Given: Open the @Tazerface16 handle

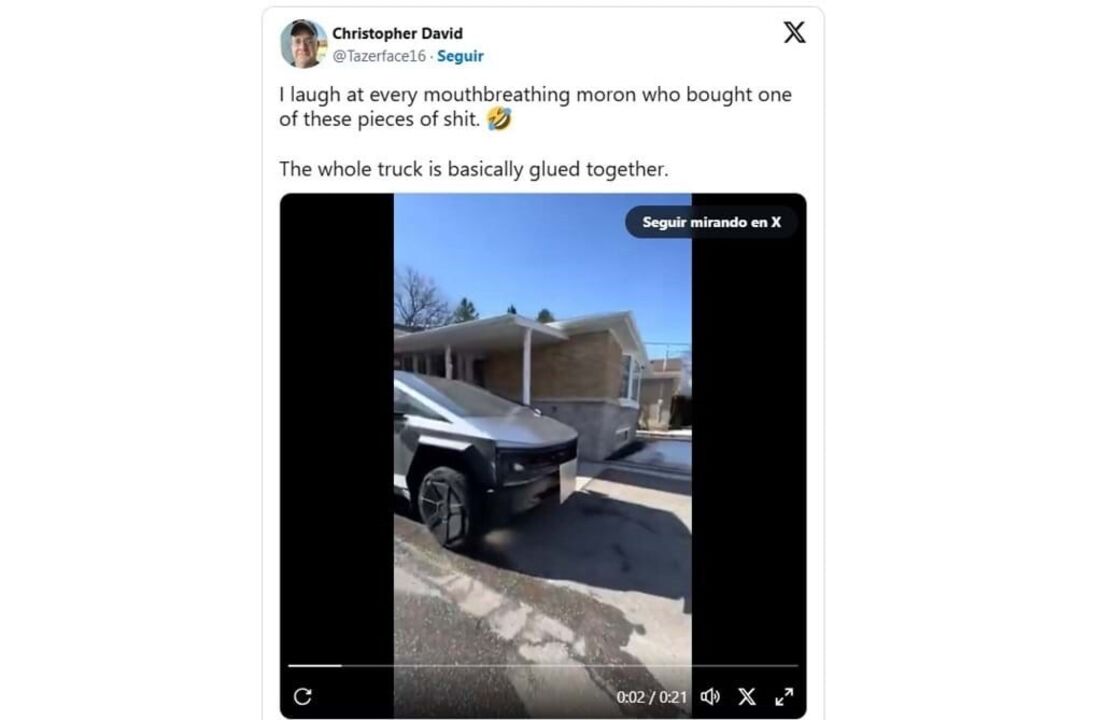Looking at the screenshot, I should (x=379, y=56).
